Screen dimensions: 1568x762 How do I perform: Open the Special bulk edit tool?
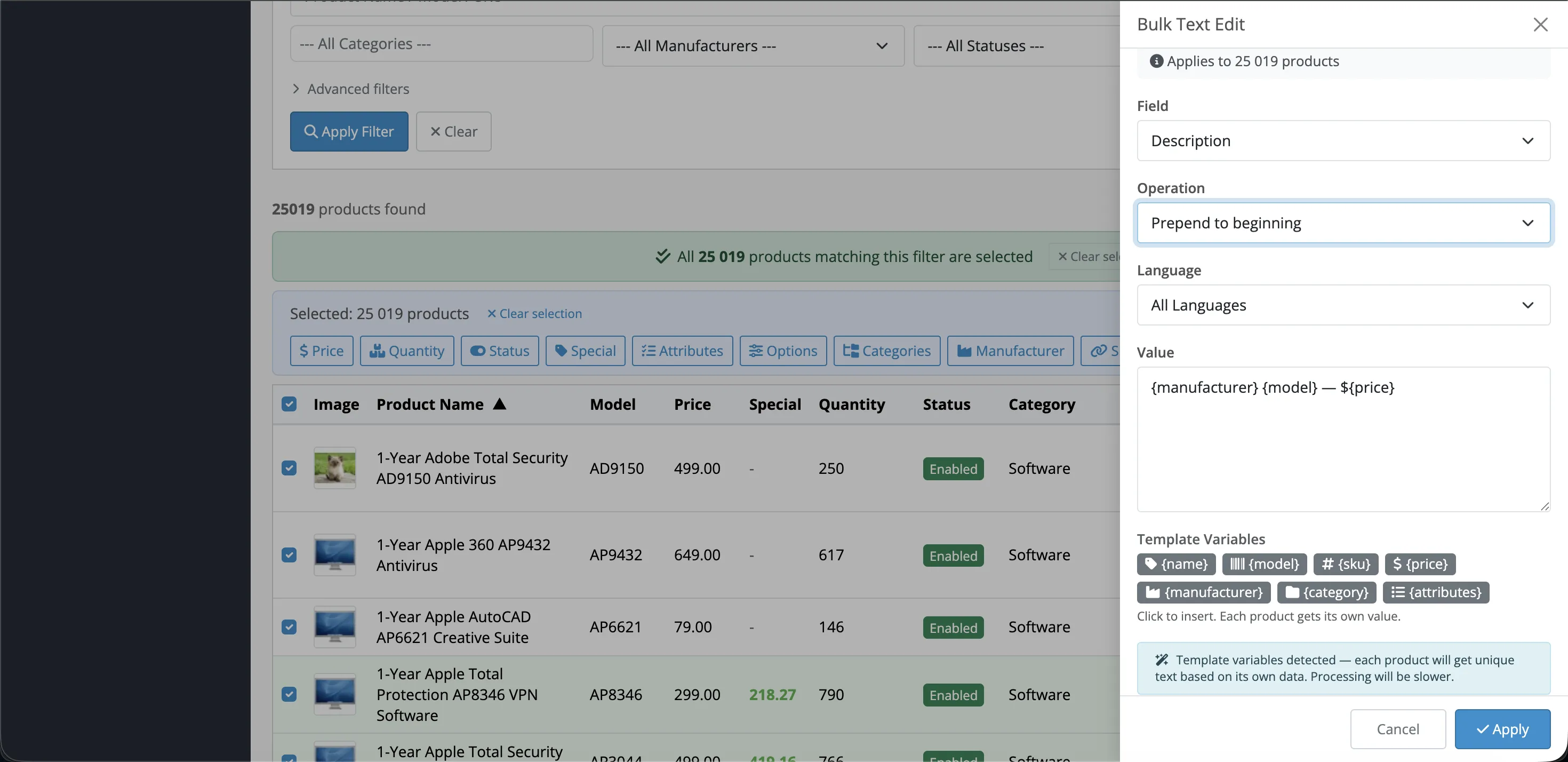point(585,351)
